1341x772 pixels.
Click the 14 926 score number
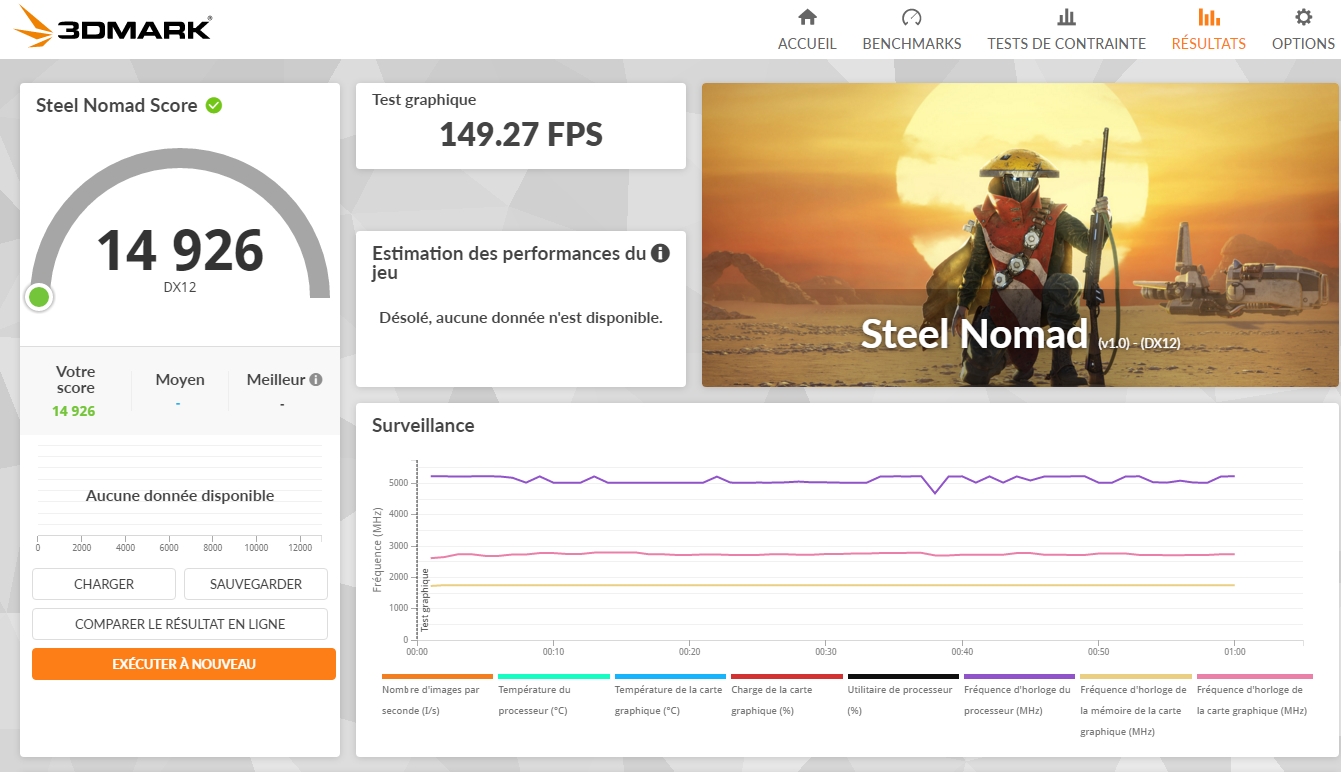click(180, 250)
